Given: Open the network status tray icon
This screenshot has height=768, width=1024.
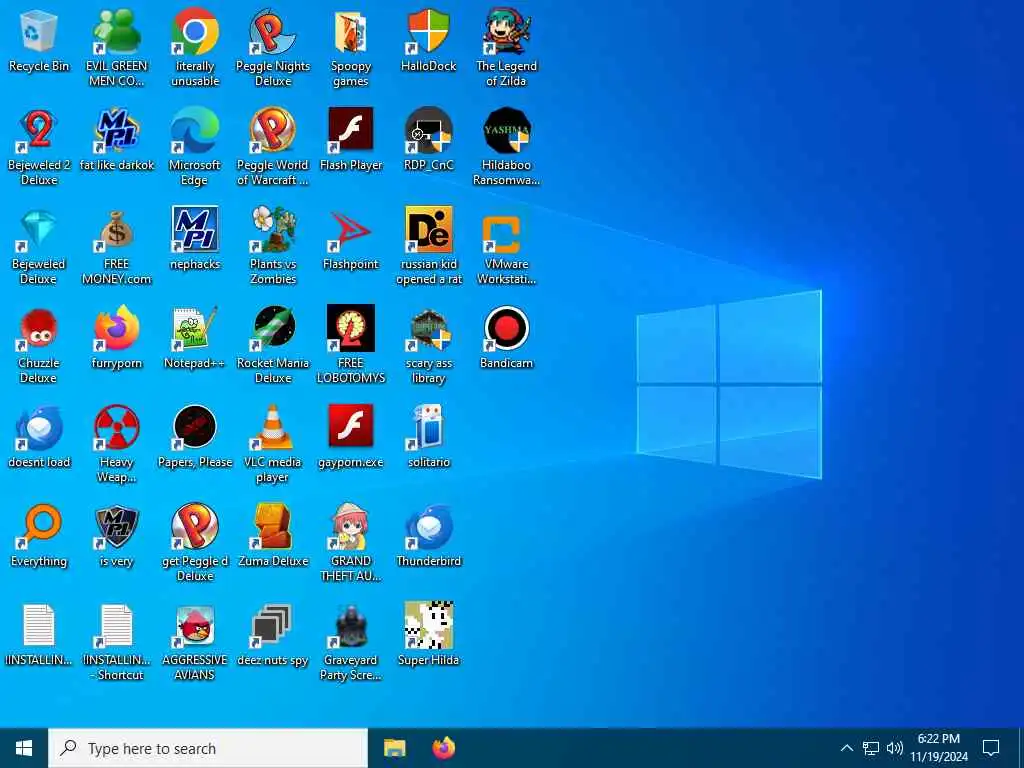Looking at the screenshot, I should (x=871, y=748).
